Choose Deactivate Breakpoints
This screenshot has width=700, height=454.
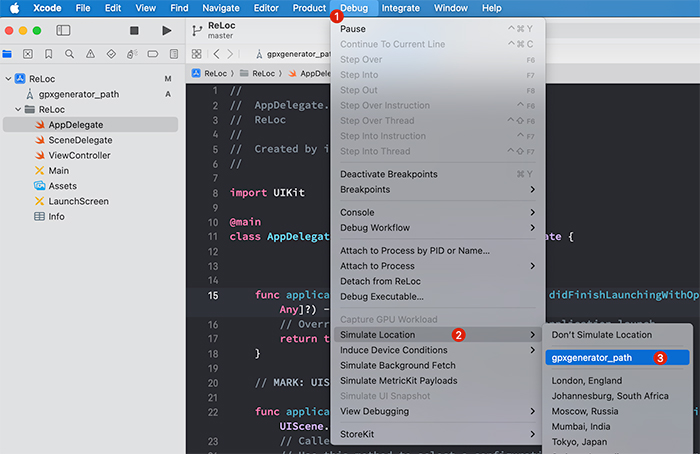[438, 174]
